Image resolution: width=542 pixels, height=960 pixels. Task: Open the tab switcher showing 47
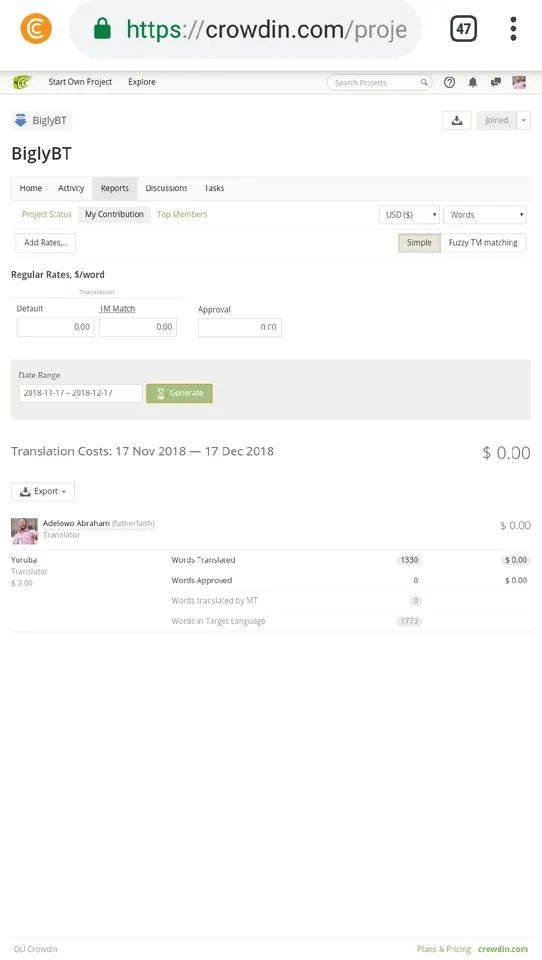coord(464,29)
